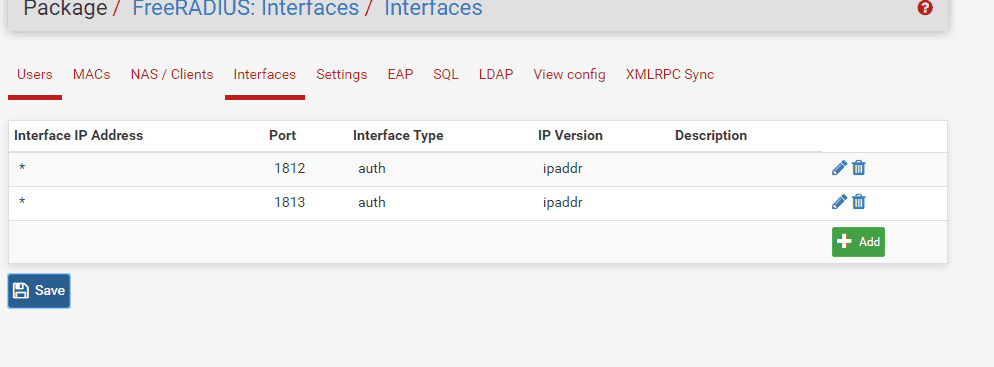Open the MACs tab
The image size is (994, 367).
pos(91,75)
